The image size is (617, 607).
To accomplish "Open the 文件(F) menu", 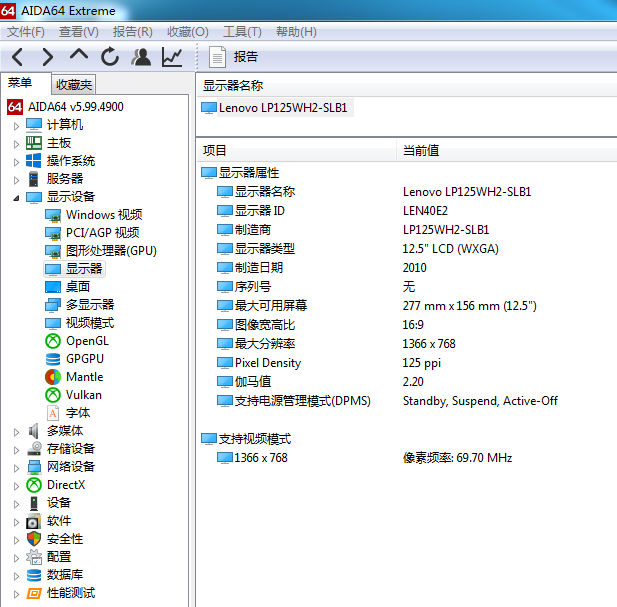I will [26, 31].
